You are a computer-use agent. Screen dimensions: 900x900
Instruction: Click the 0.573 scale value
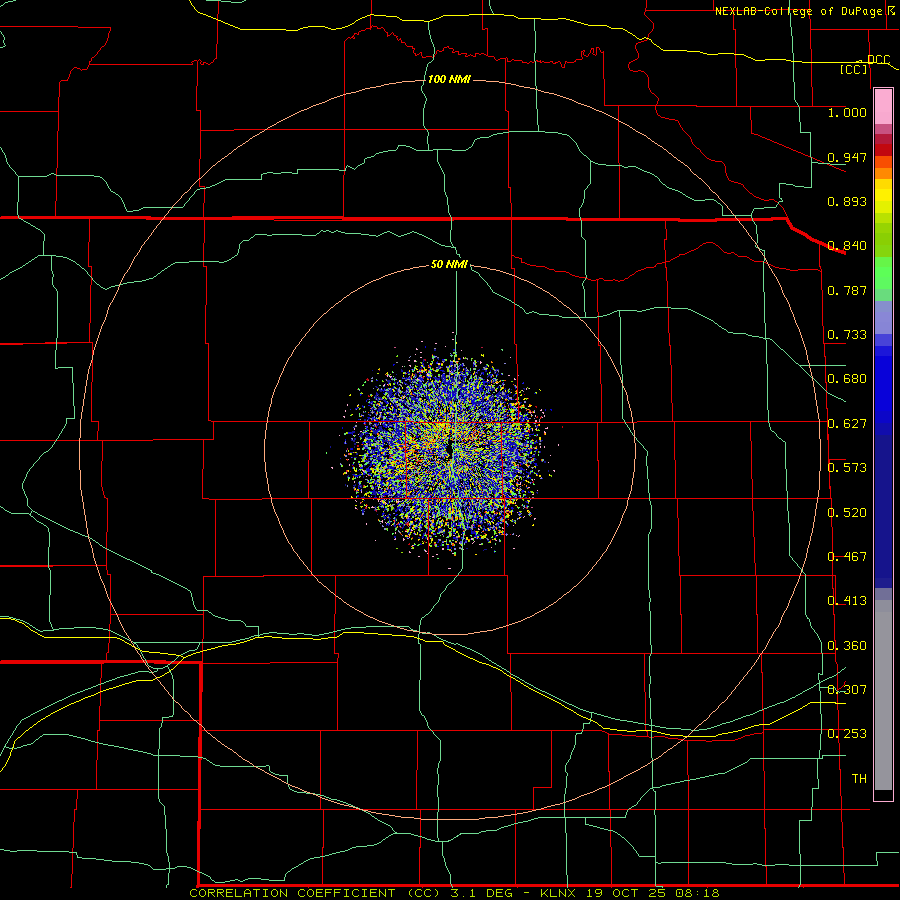pyautogui.click(x=847, y=468)
